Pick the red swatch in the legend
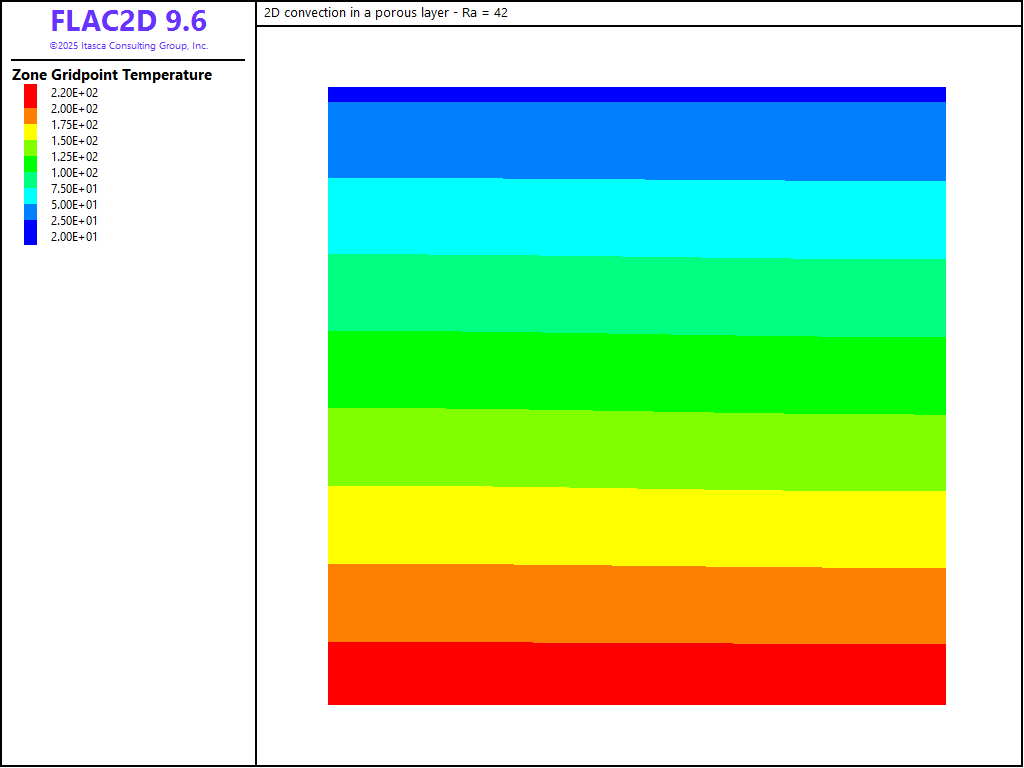The width and height of the screenshot is (1024, 768). (31, 94)
